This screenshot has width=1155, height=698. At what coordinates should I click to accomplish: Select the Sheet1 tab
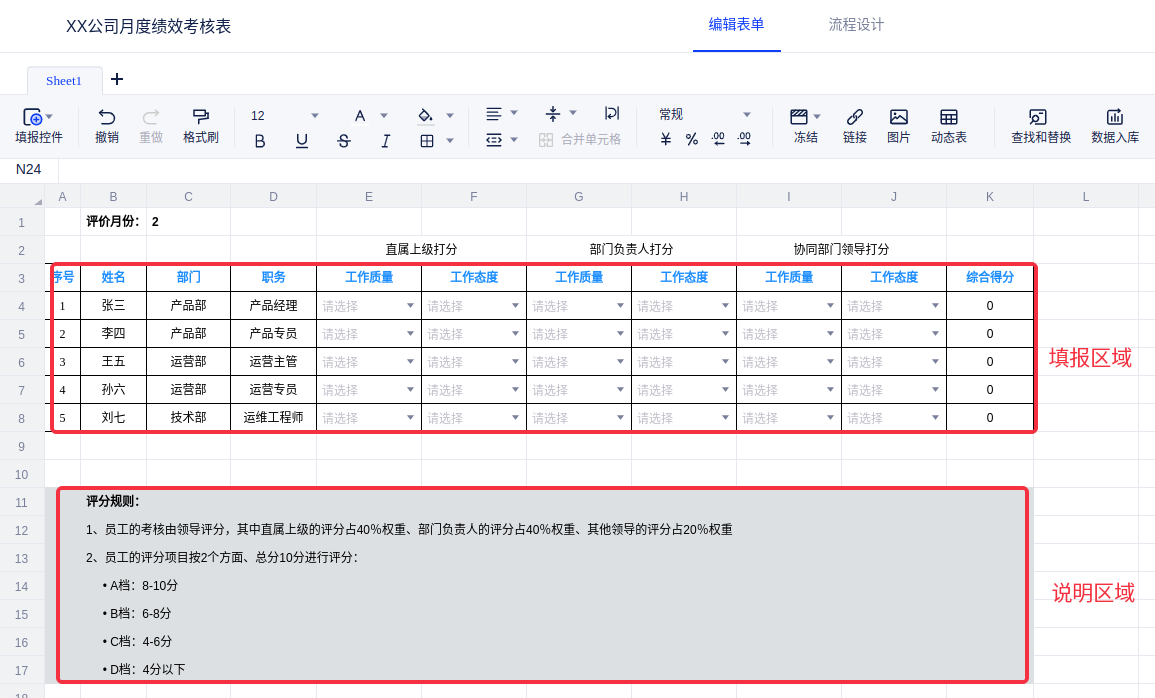click(x=64, y=81)
